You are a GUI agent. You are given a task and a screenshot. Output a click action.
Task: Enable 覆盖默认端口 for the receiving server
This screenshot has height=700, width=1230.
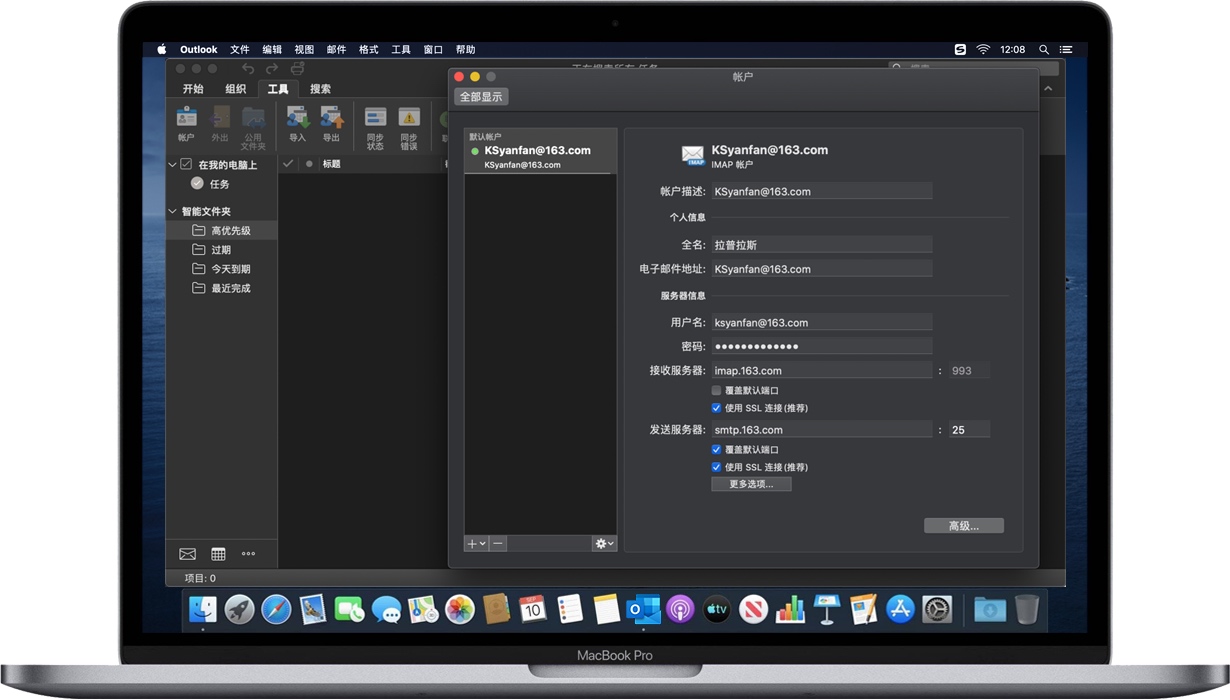click(717, 390)
